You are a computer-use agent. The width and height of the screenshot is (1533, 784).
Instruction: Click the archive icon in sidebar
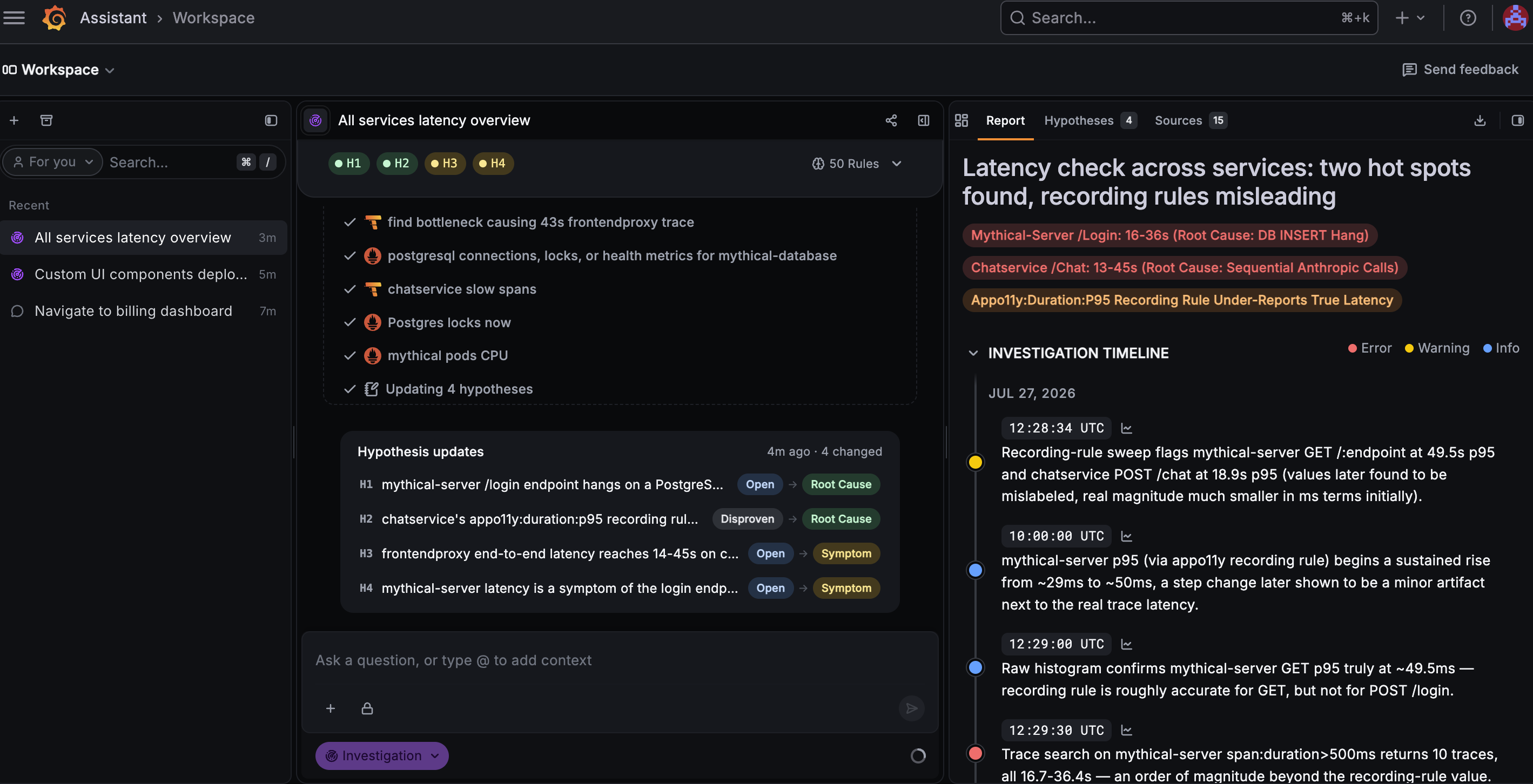tap(46, 121)
